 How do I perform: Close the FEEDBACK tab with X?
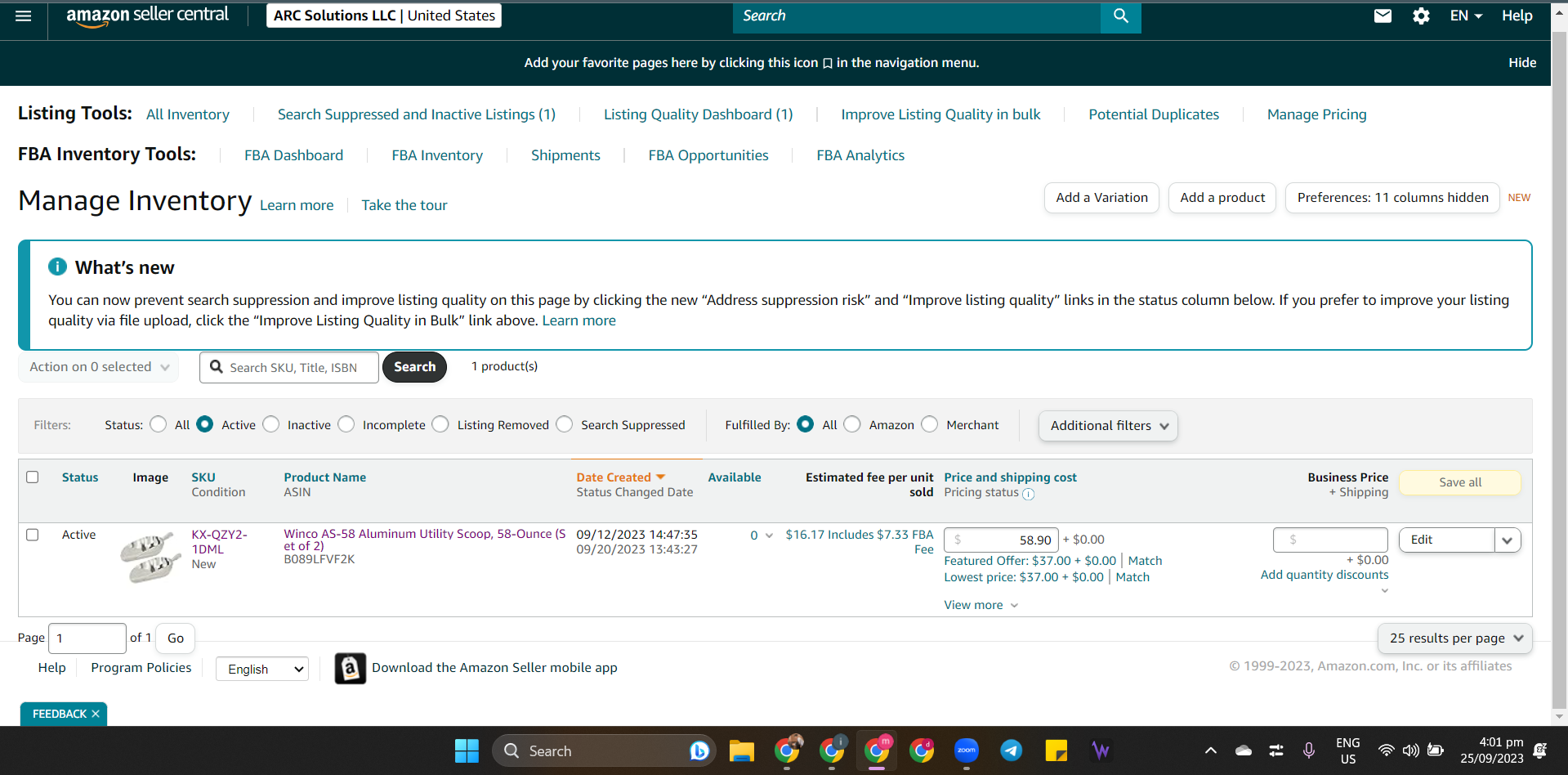[x=96, y=714]
